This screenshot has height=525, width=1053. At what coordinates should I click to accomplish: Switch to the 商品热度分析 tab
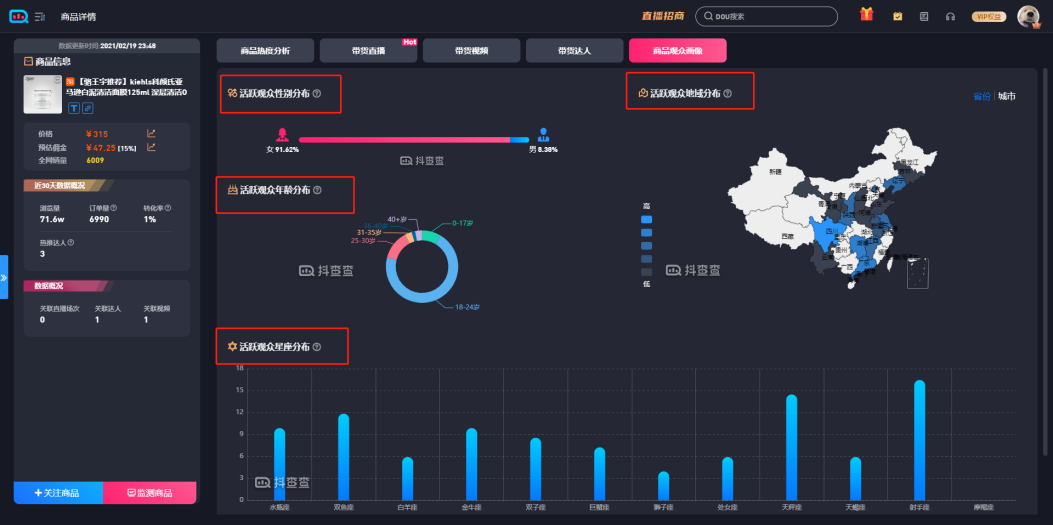click(x=265, y=50)
